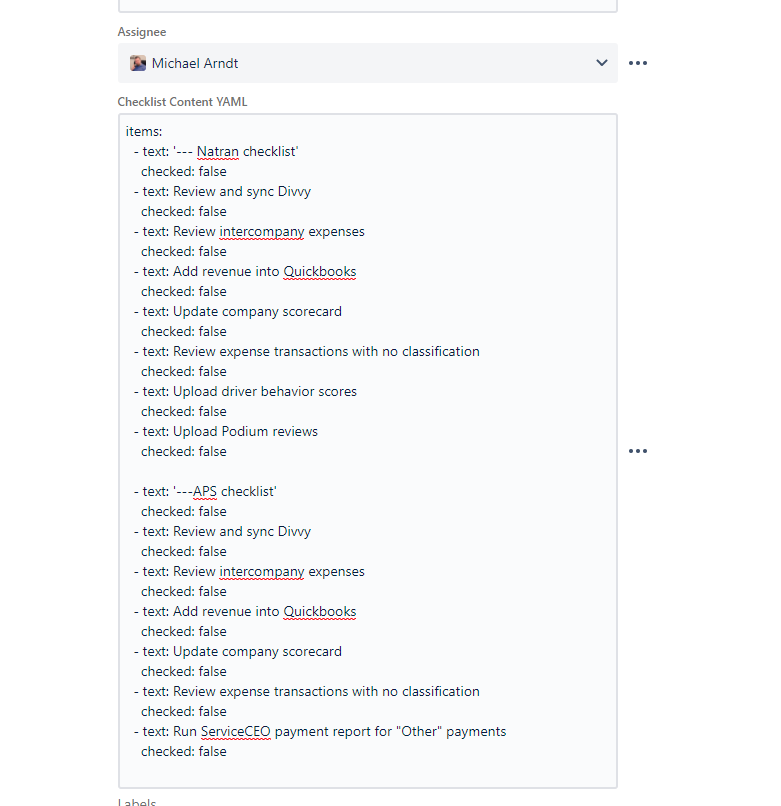Image resolution: width=781 pixels, height=806 pixels.
Task: Select Michael Arndt in the Assignee field
Action: 197,62
